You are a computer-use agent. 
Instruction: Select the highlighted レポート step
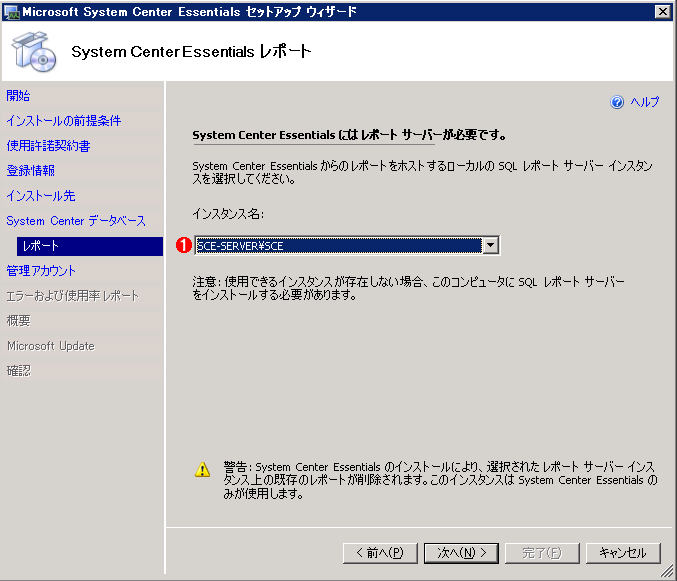(x=90, y=246)
